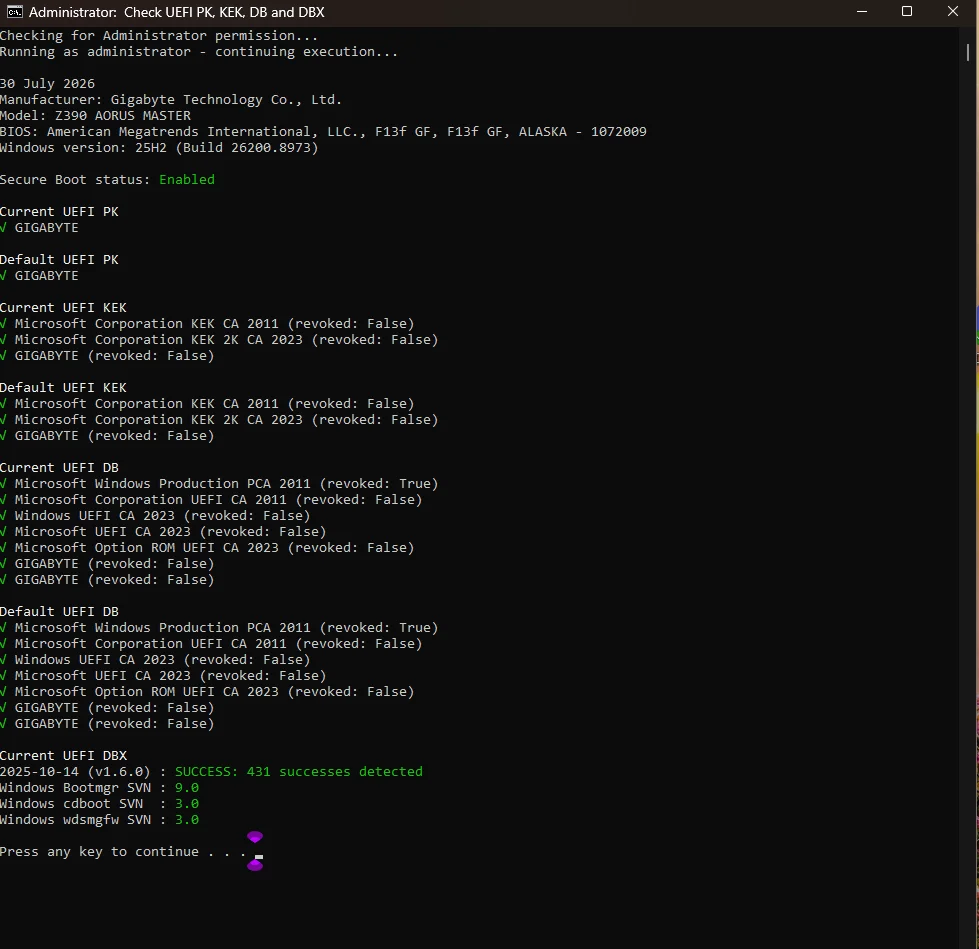Click the green 'Enabled' Secure Boot status

point(187,180)
